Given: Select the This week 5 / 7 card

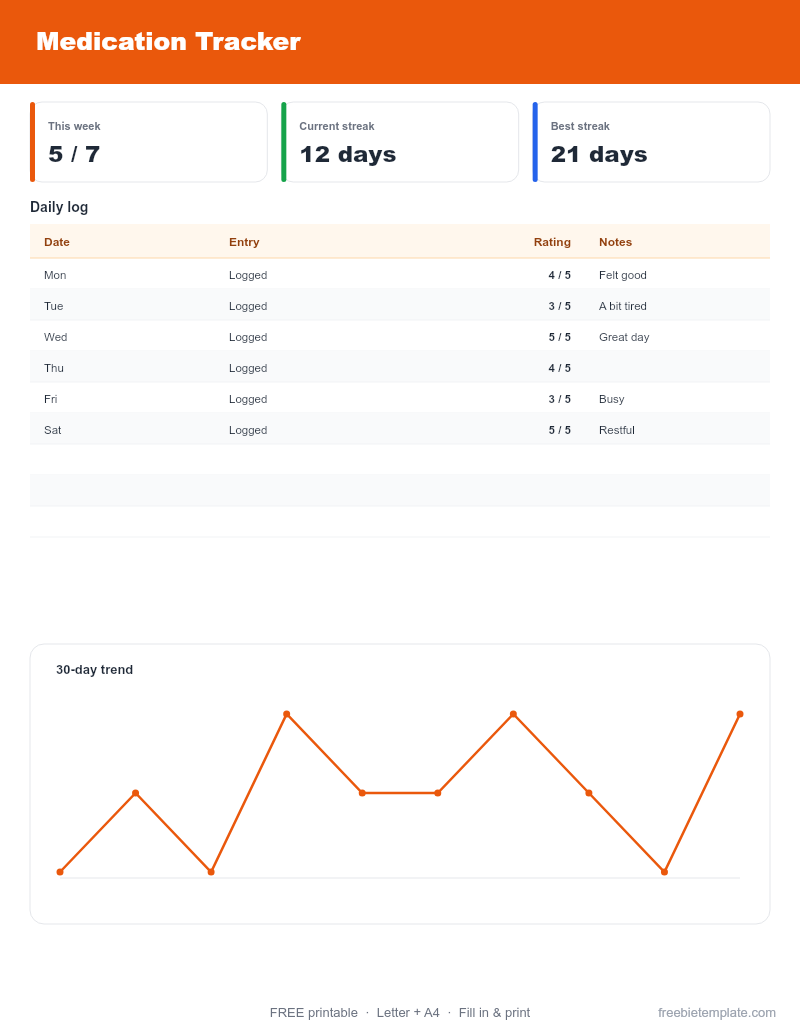Looking at the screenshot, I should click(149, 142).
